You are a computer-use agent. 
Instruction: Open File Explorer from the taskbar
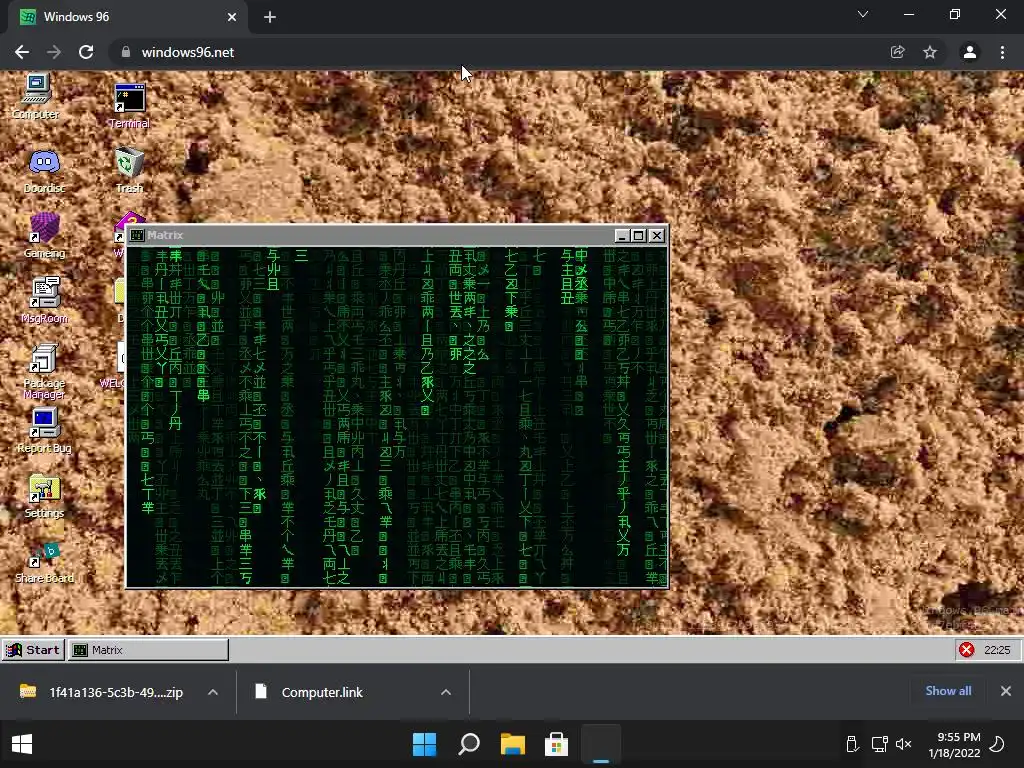pos(513,744)
